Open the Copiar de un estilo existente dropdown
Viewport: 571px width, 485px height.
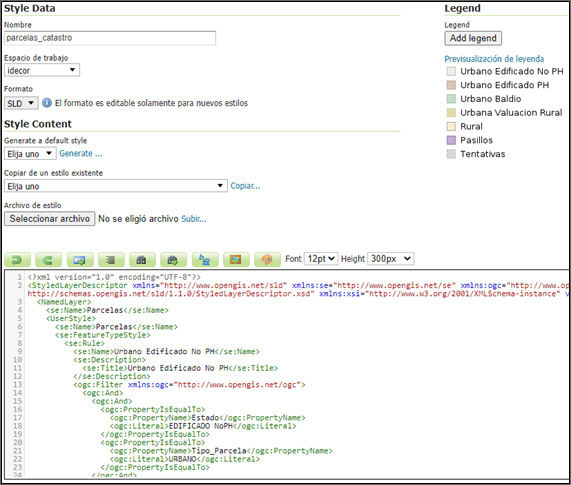pyautogui.click(x=116, y=186)
